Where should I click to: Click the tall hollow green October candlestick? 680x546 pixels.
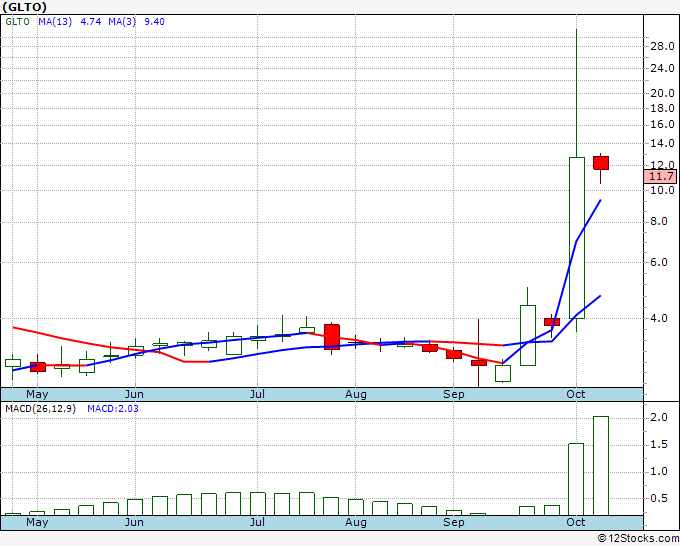(577, 230)
